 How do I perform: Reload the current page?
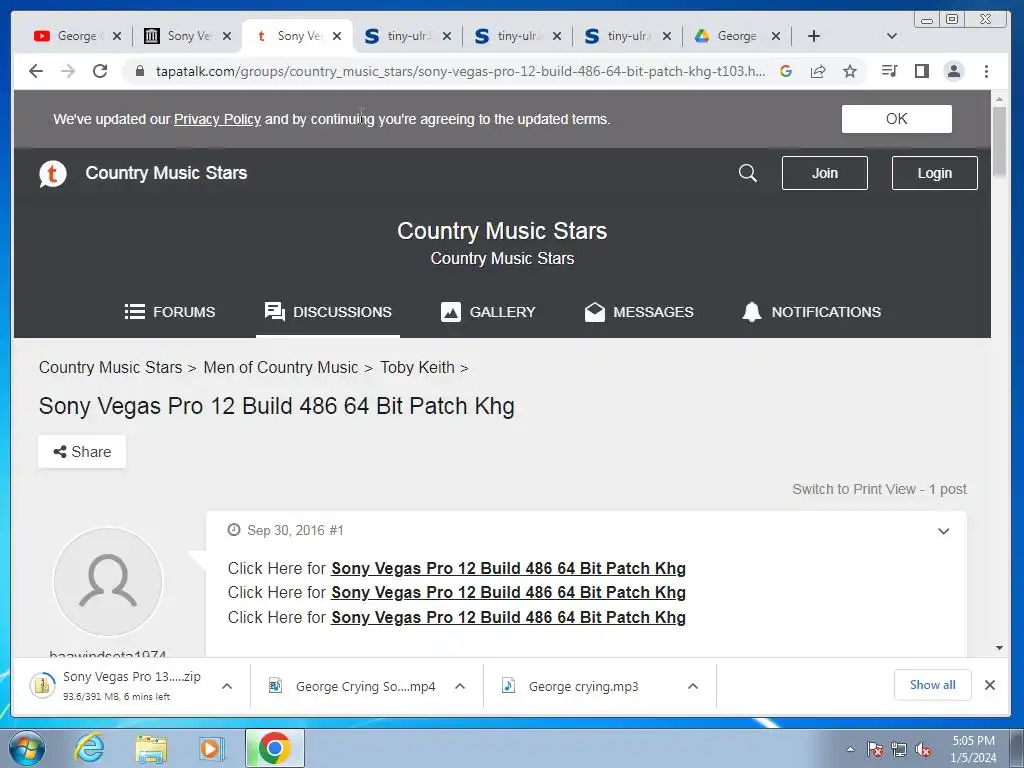pos(100,71)
